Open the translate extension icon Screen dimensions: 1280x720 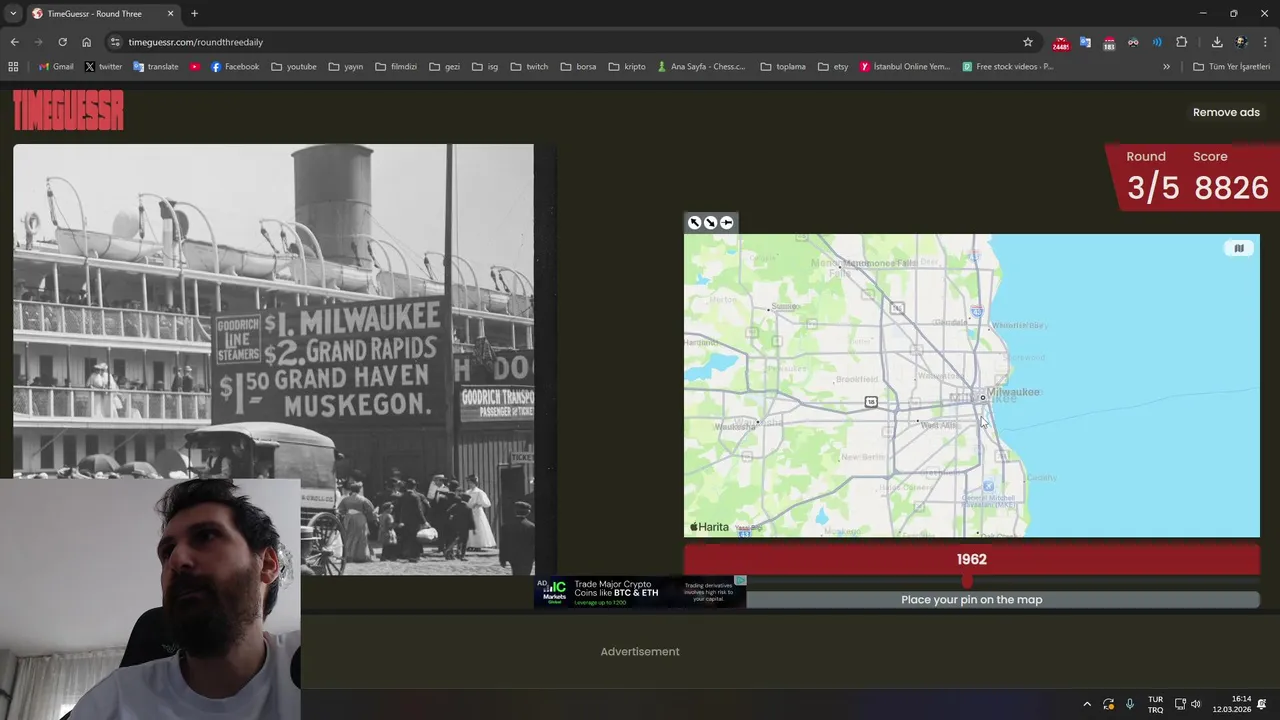pos(1085,42)
